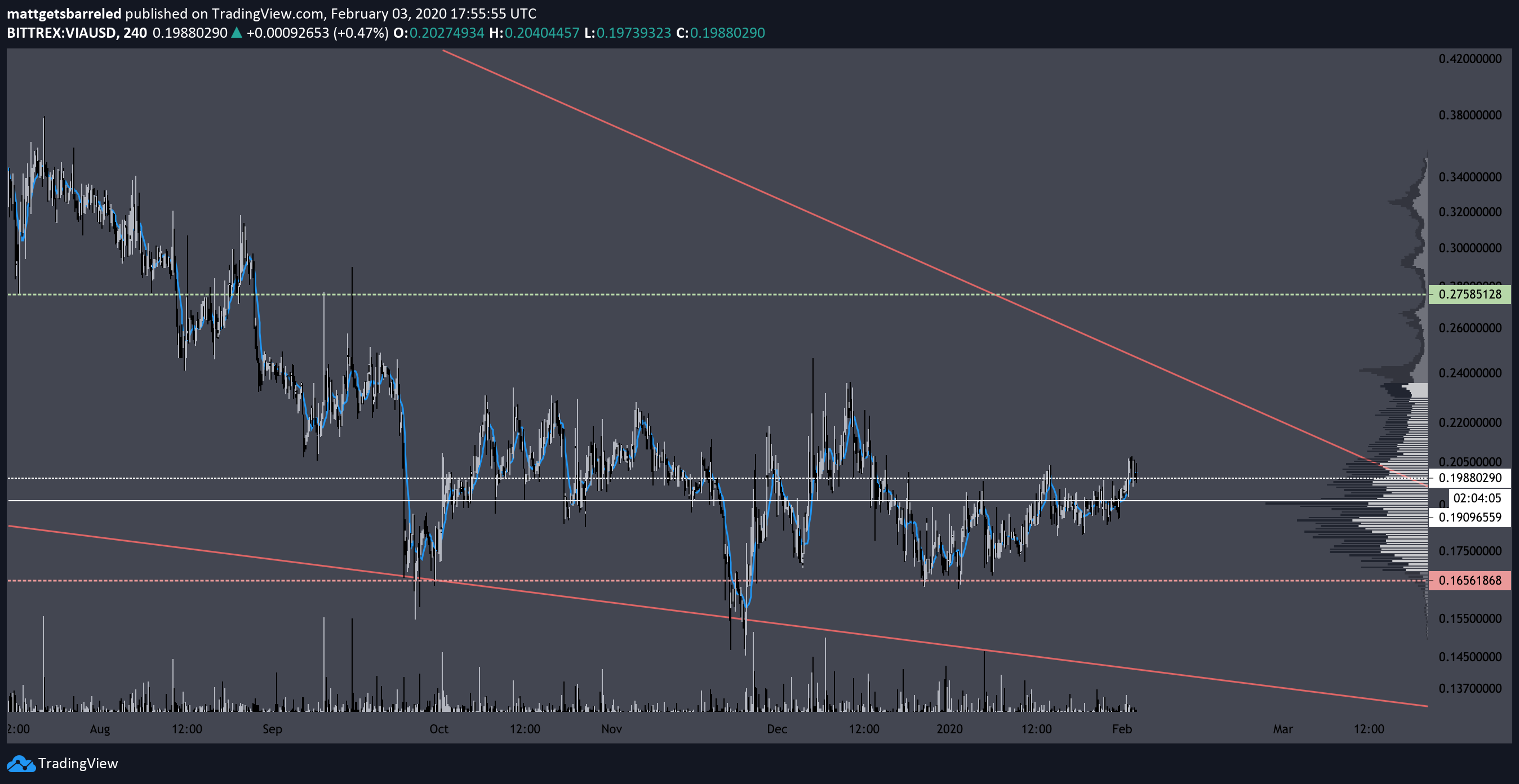This screenshot has height=784, width=1519.
Task: Click the publication date February 03, 2020
Action: pos(388,14)
